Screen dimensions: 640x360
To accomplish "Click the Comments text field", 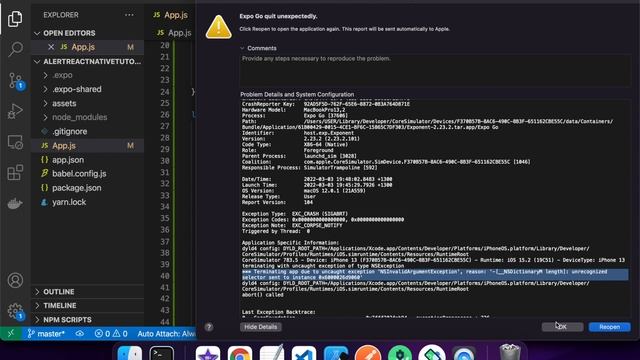I will click(x=435, y=70).
